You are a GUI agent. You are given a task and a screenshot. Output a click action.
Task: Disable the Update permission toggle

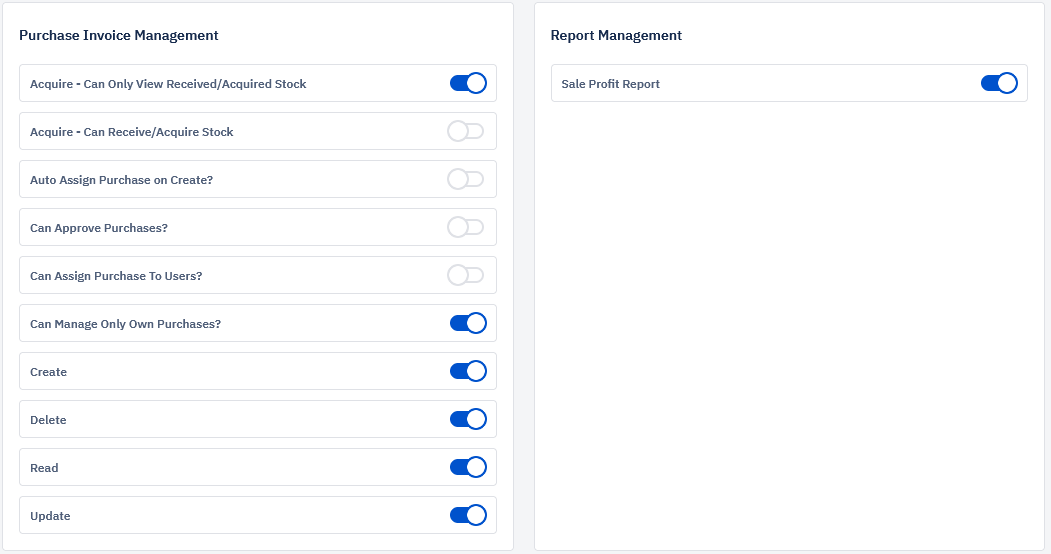[467, 515]
